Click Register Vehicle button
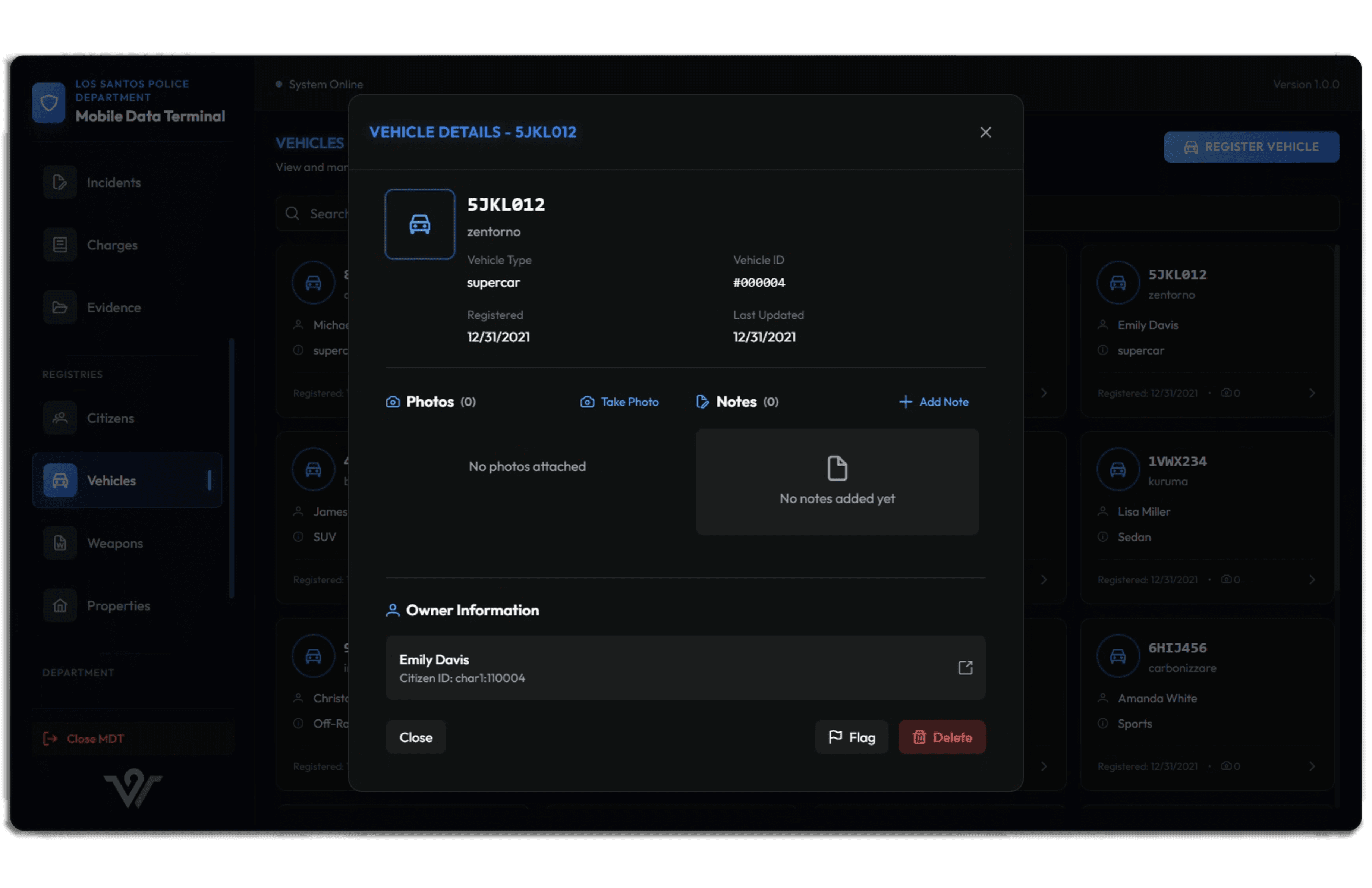 [x=1251, y=147]
